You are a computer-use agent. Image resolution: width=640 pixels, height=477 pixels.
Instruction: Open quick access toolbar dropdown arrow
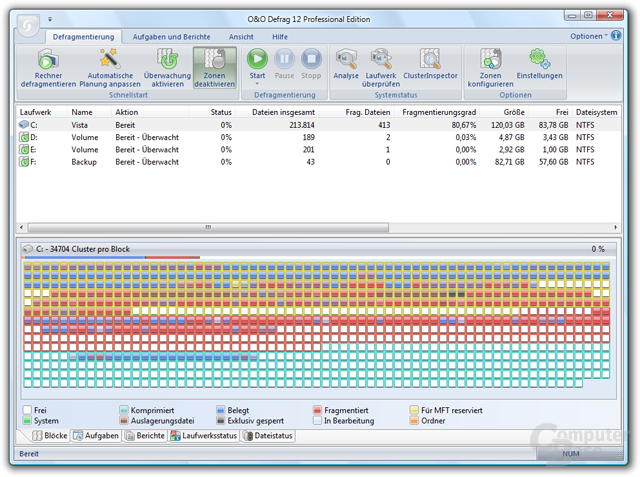point(50,19)
